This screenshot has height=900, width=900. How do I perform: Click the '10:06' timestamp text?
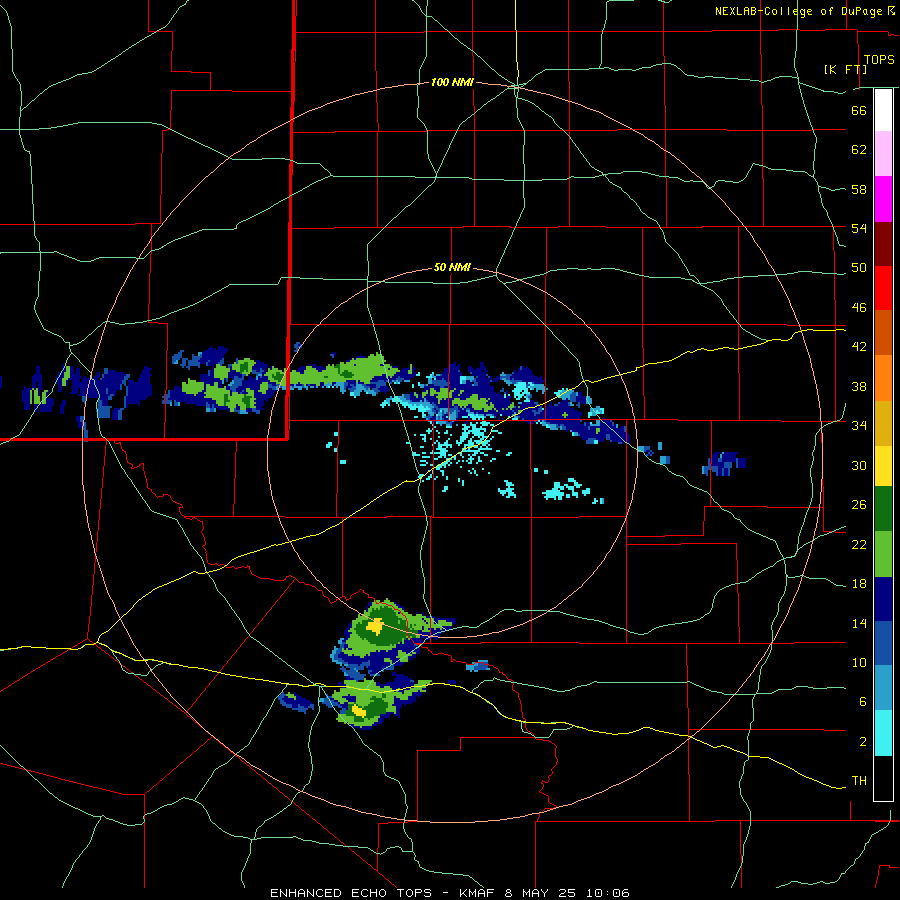[608, 893]
